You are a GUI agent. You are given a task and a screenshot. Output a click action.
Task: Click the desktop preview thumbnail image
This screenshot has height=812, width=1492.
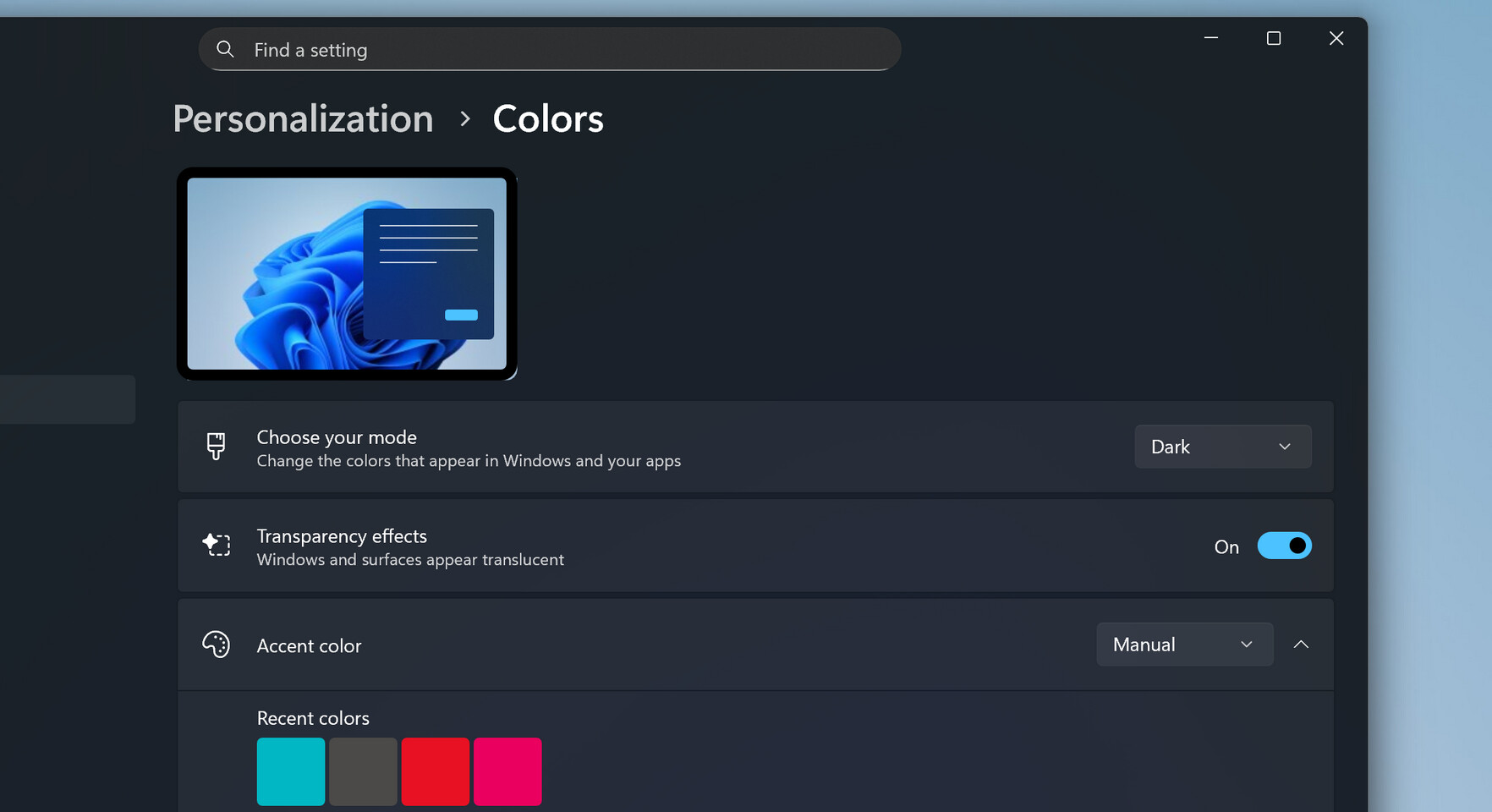click(347, 274)
